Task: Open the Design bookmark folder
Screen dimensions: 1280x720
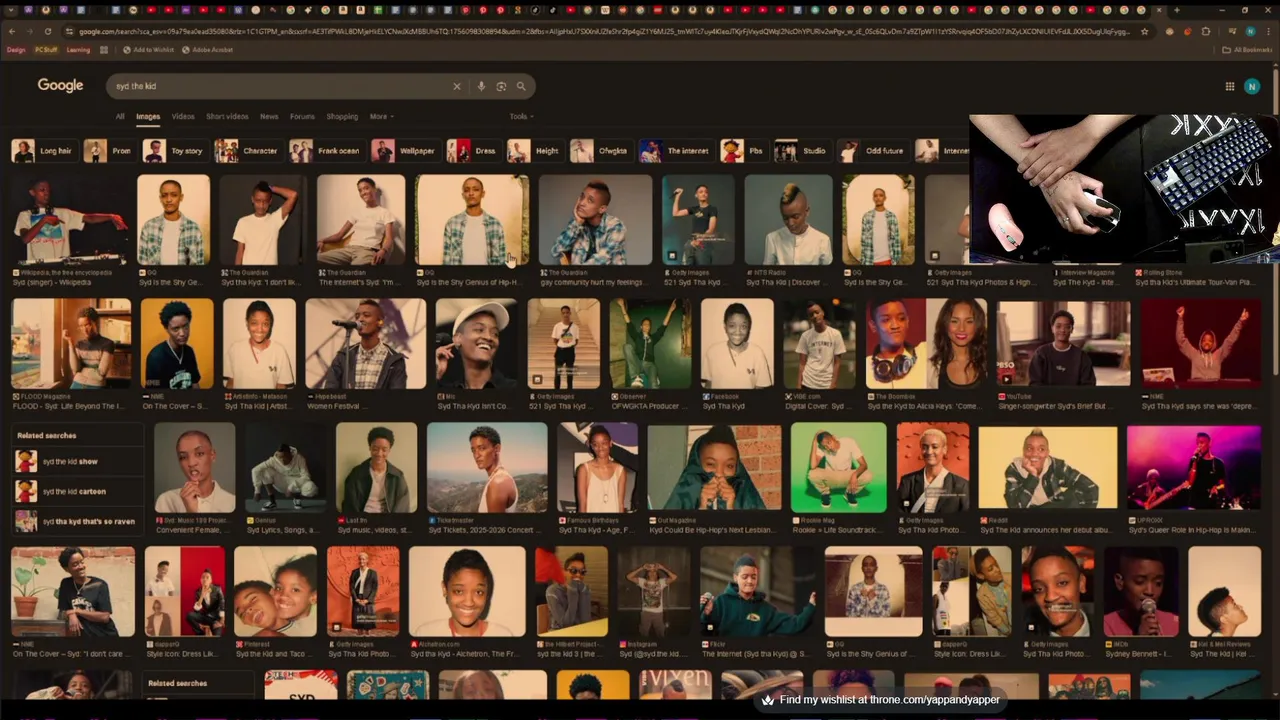Action: click(16, 49)
